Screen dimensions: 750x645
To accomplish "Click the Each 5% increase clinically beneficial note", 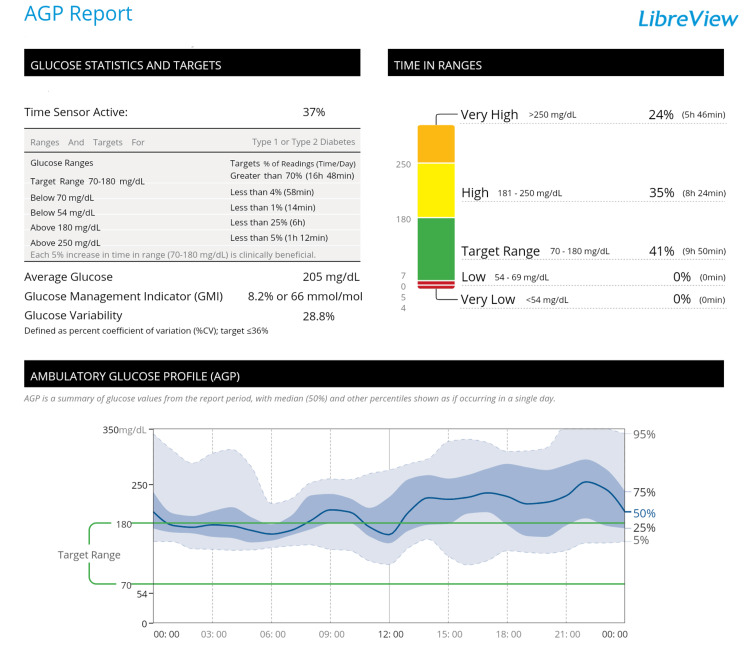I will click(x=173, y=255).
